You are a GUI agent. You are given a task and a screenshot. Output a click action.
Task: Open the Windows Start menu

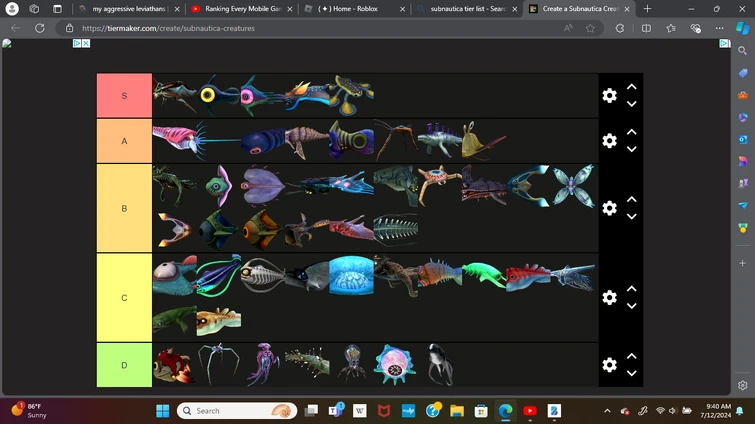163,411
